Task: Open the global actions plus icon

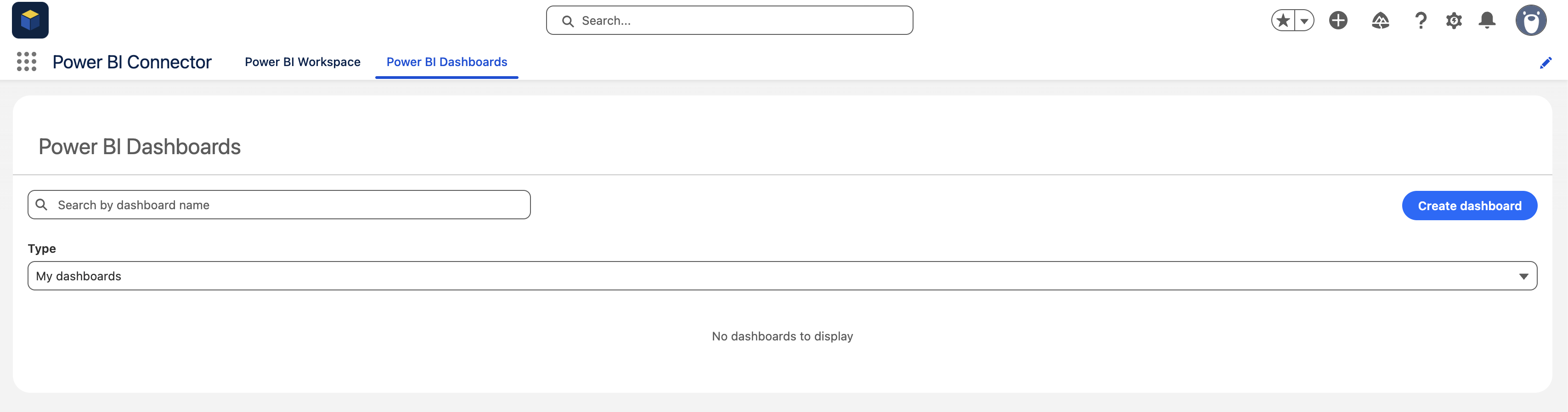Action: click(x=1338, y=21)
